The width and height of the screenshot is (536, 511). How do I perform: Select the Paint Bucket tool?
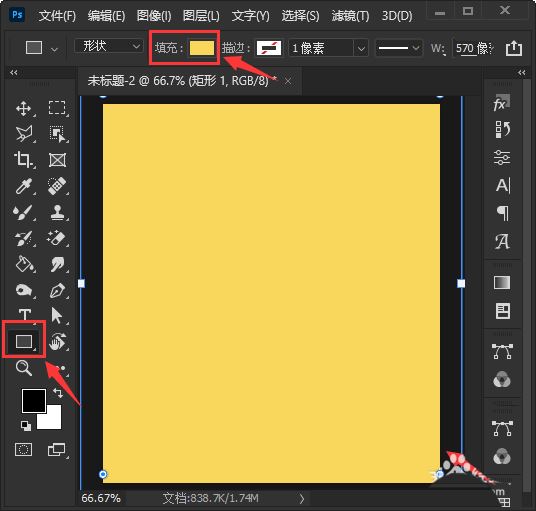[24, 264]
